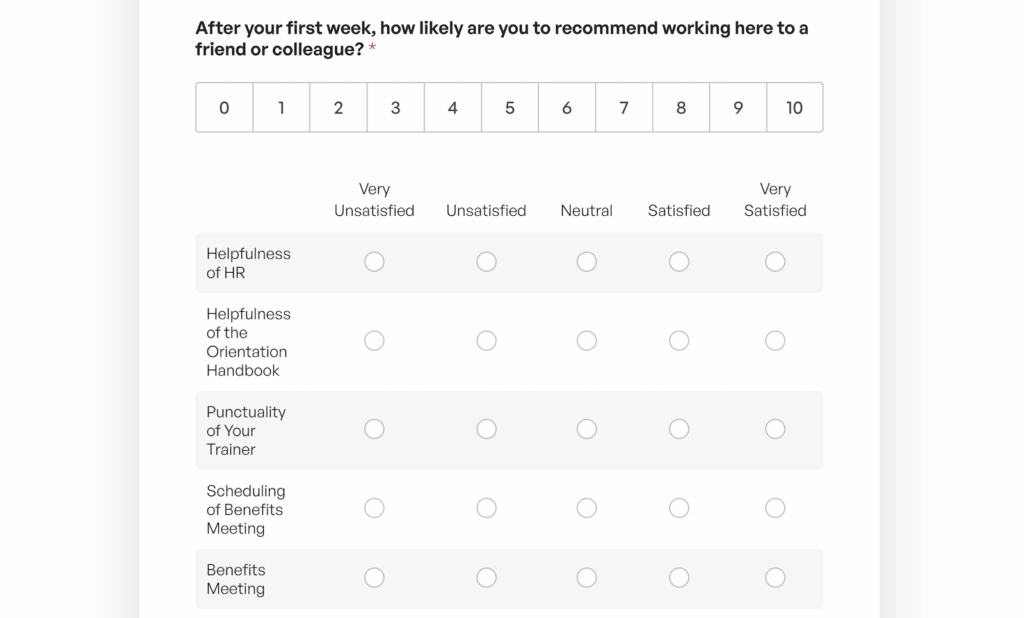Rate Benefits Meeting as Satisfied
The height and width of the screenshot is (618, 1024).
coord(679,578)
